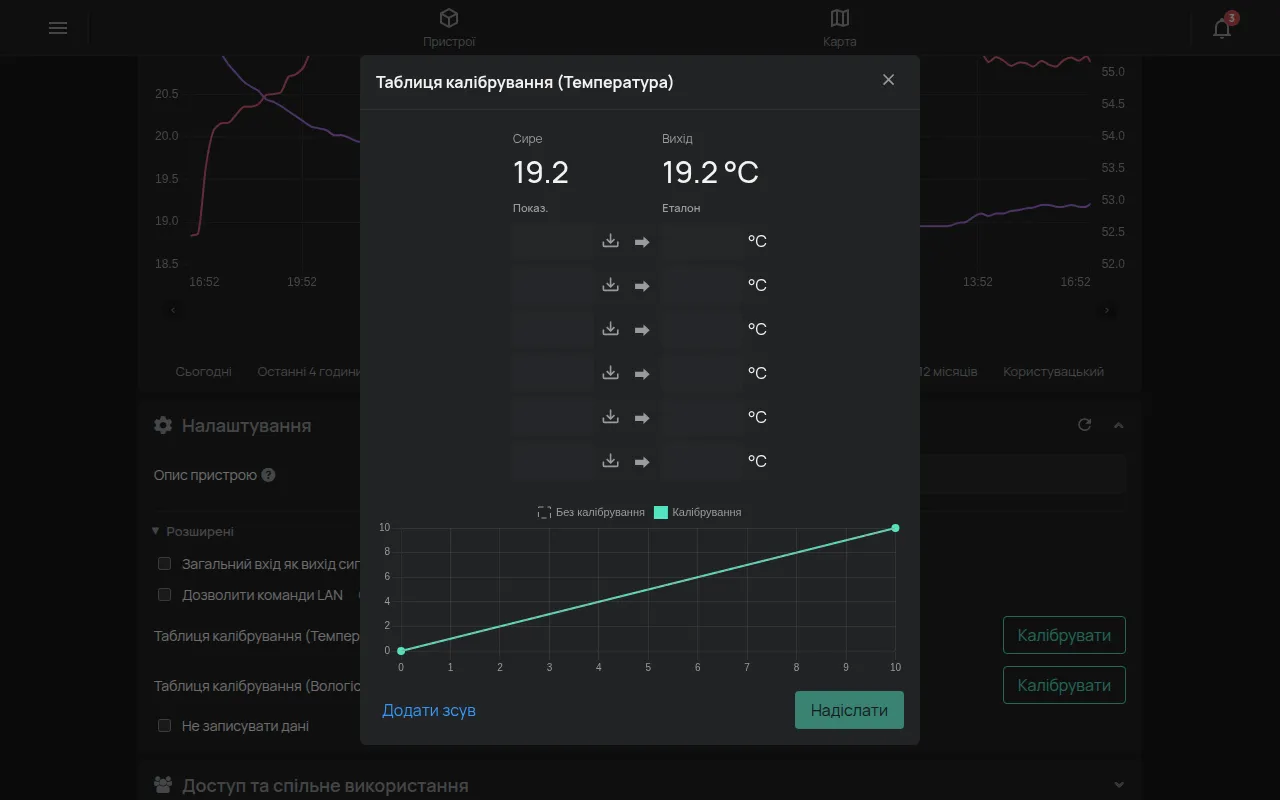Click the 19.2 °C Вихід value
This screenshot has height=800, width=1280.
point(710,172)
